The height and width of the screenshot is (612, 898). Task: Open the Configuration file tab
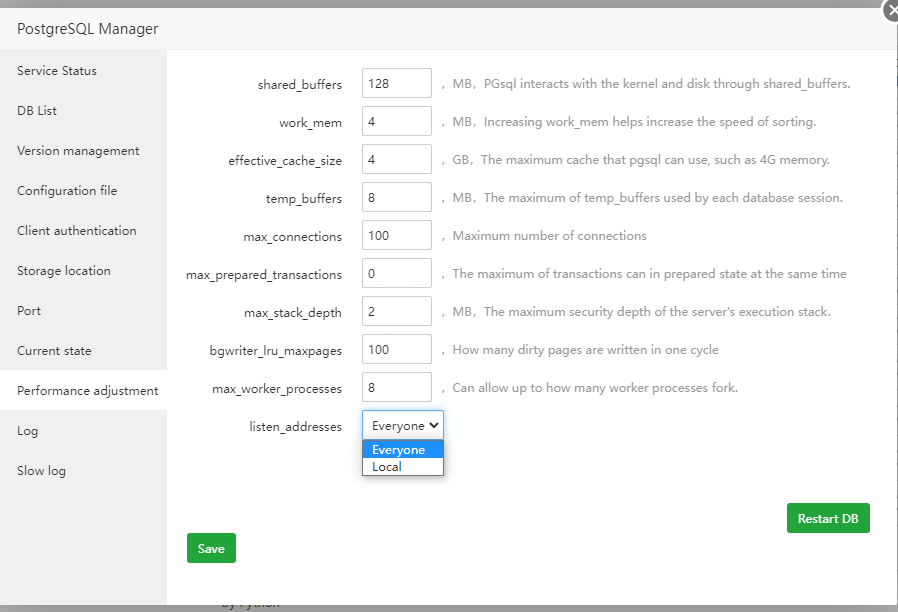67,191
